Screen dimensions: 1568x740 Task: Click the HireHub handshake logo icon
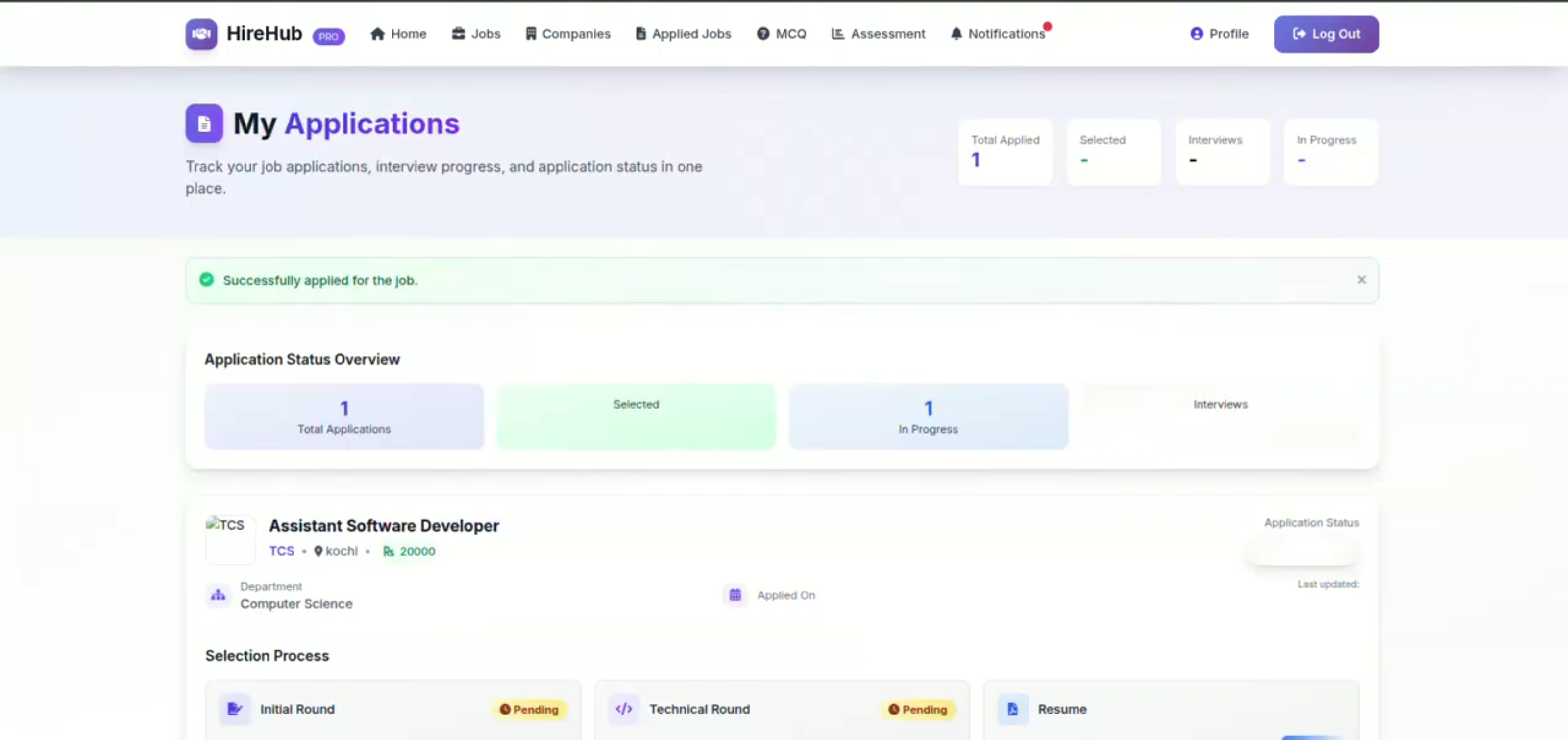(x=201, y=34)
